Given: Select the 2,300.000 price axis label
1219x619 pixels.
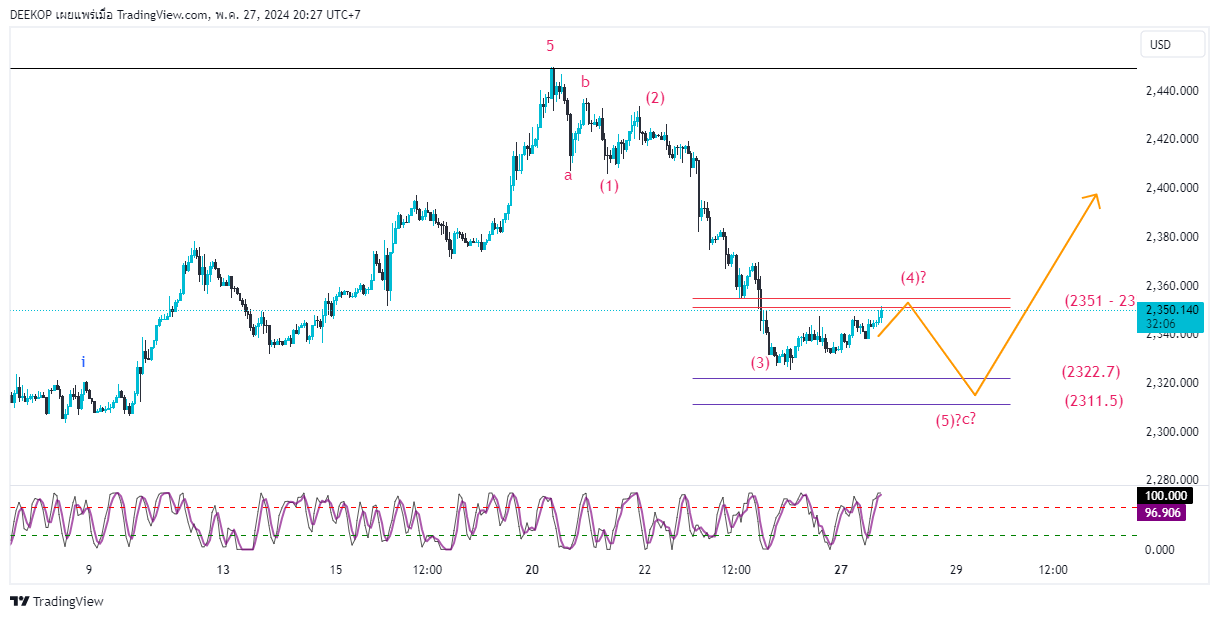Looking at the screenshot, I should 1172,432.
